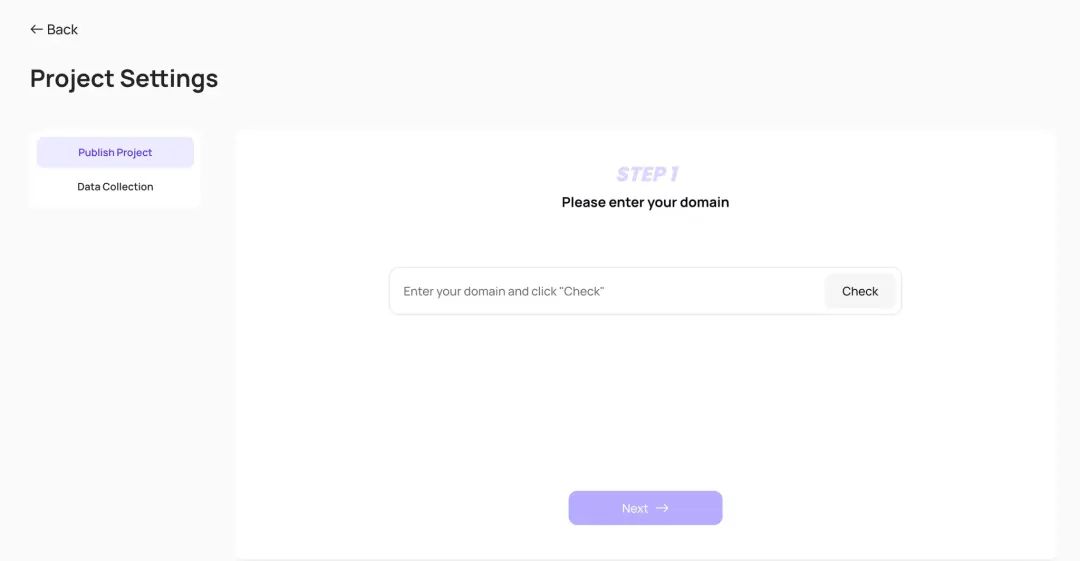Click the Project Settings page heading
Image resolution: width=1080 pixels, height=561 pixels.
tap(124, 79)
